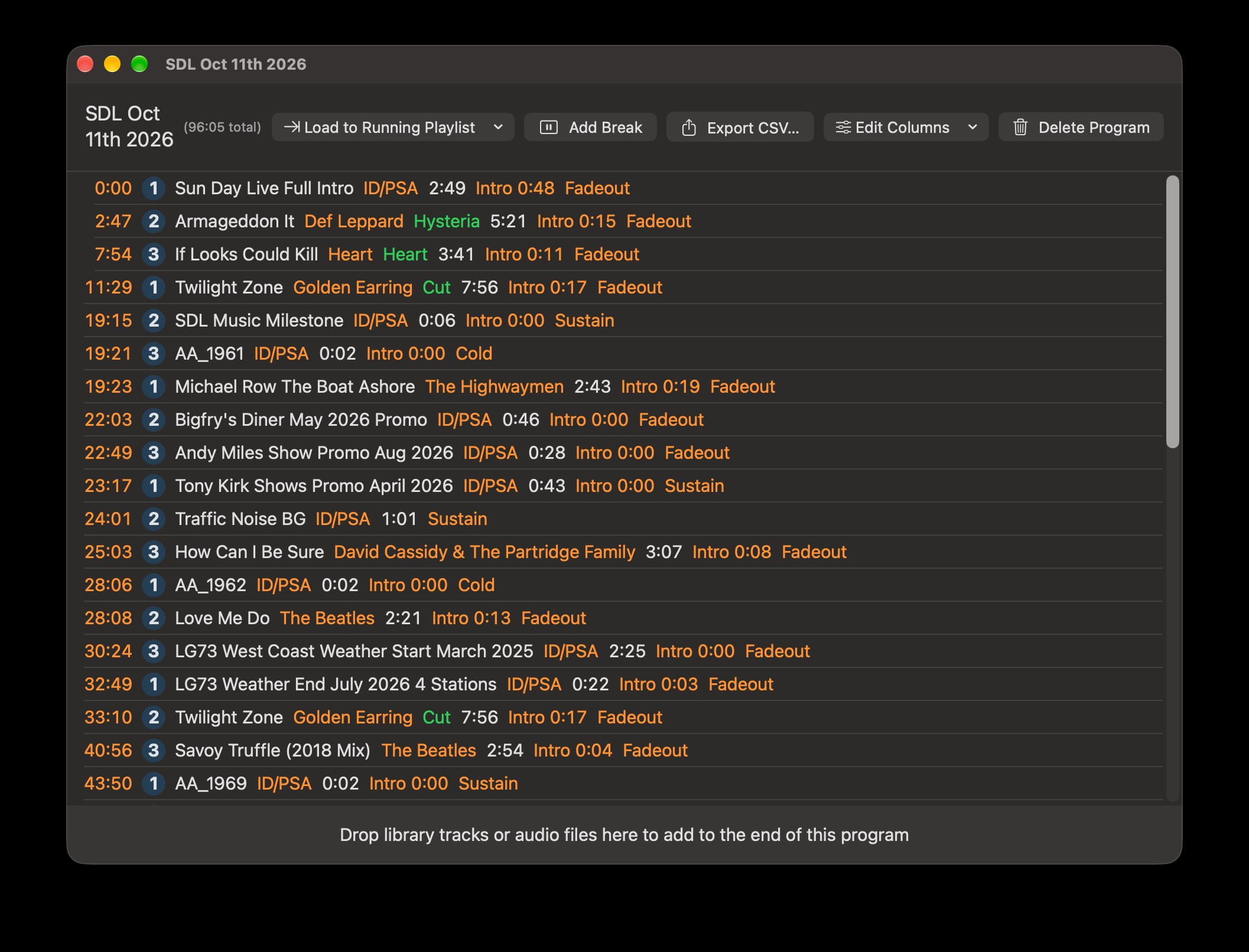Viewport: 1249px width, 952px height.
Task: Click 'David Cassidy & The Partridge Family' artist
Action: pos(484,552)
